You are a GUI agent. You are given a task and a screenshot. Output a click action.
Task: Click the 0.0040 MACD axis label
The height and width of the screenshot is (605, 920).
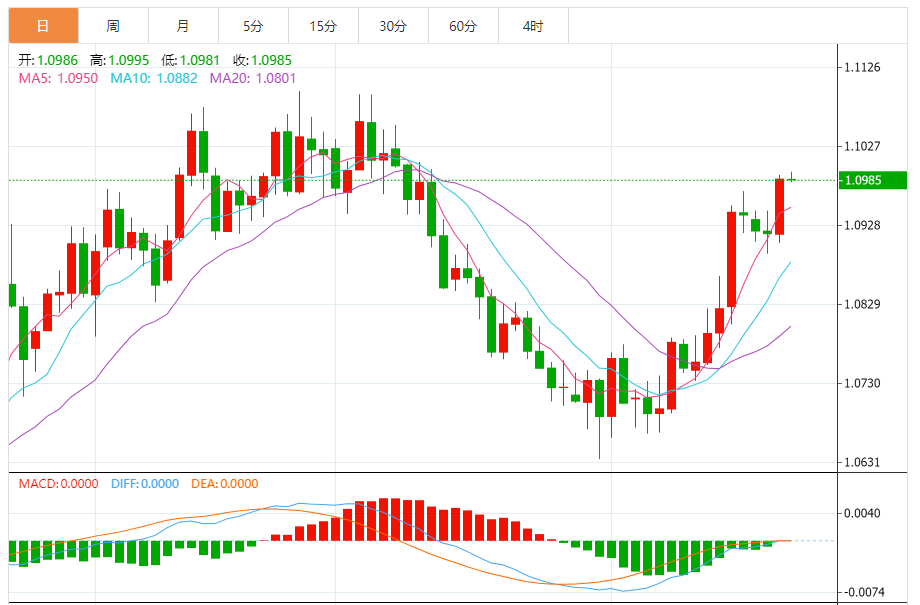pyautogui.click(x=862, y=513)
